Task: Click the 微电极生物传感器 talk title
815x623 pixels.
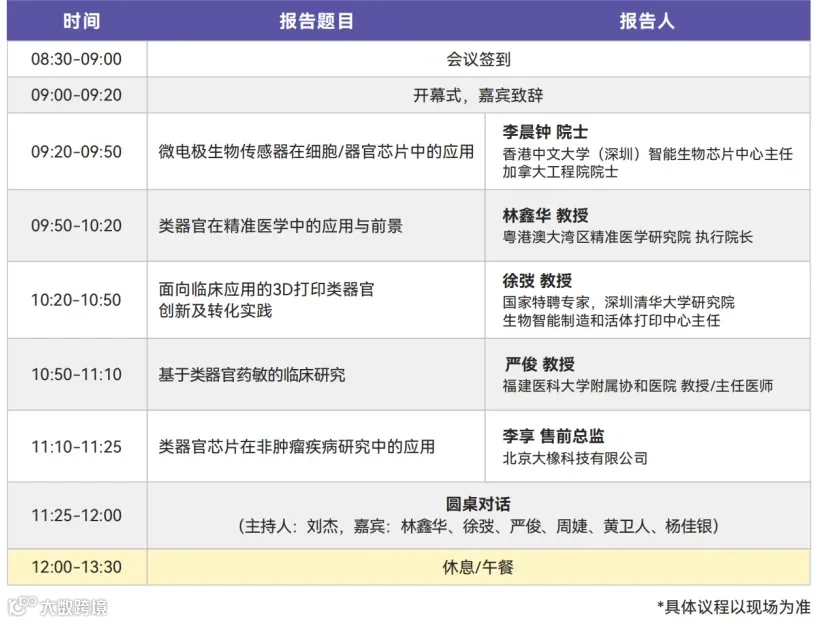Action: 316,152
